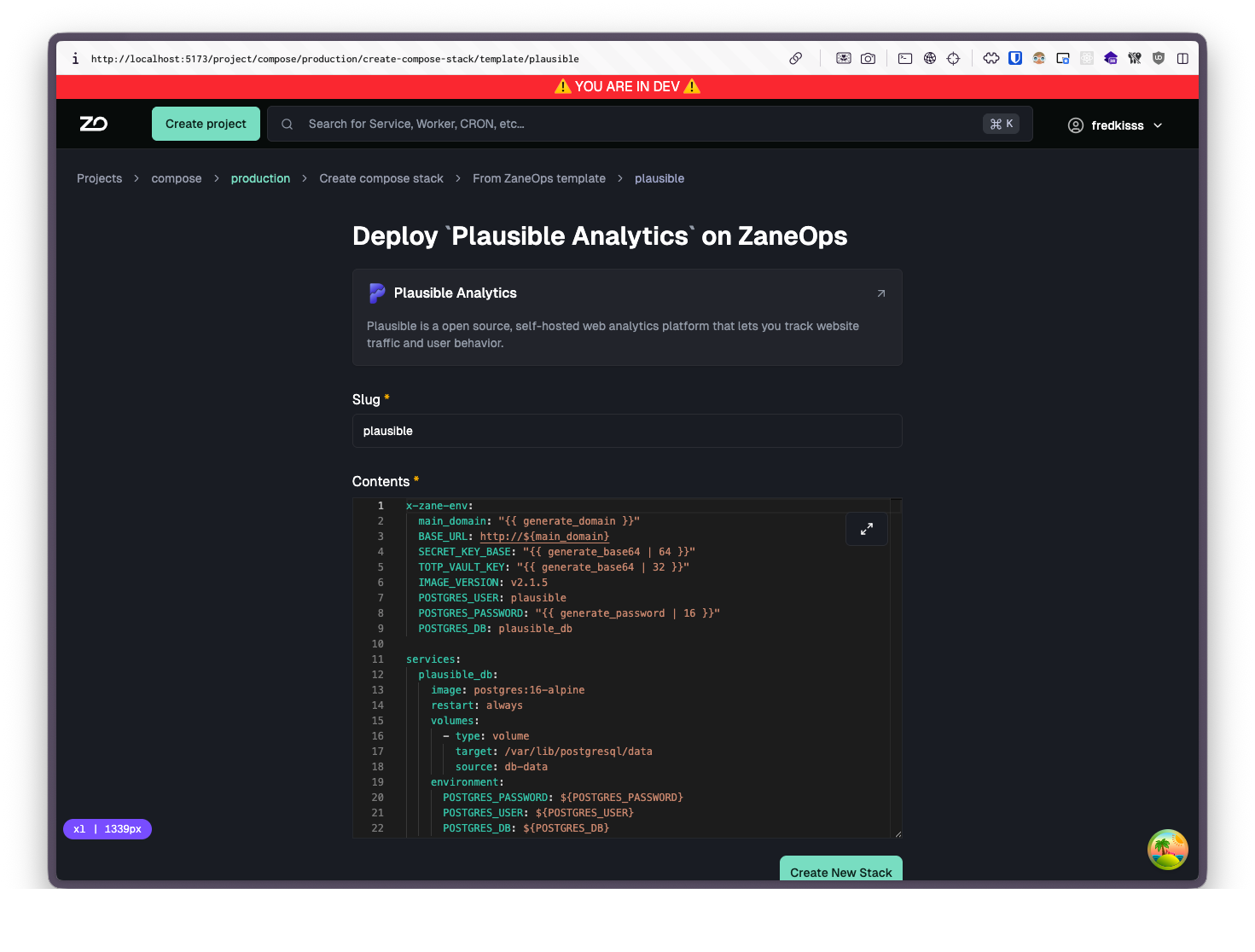
Task: Click the copy link icon in browser toolbar
Action: 796,58
